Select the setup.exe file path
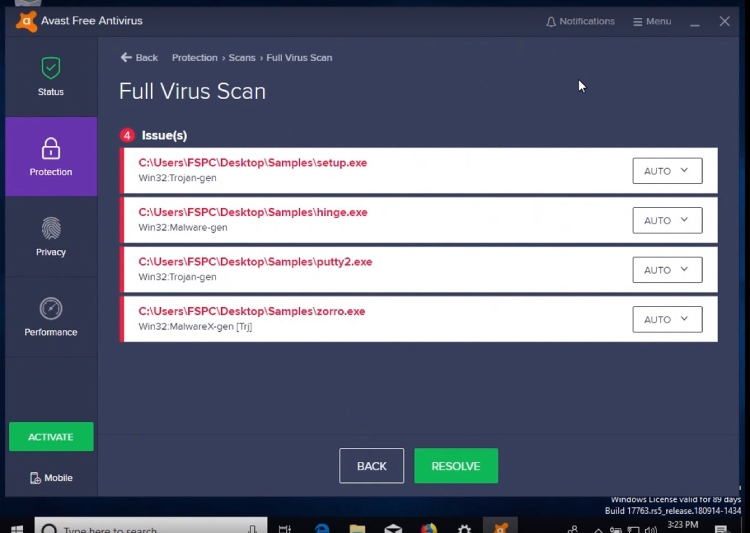 (253, 163)
